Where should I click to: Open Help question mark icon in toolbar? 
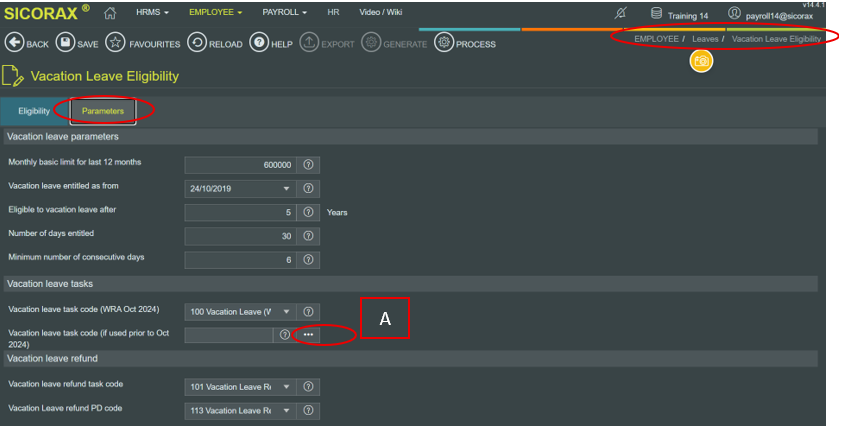[259, 42]
